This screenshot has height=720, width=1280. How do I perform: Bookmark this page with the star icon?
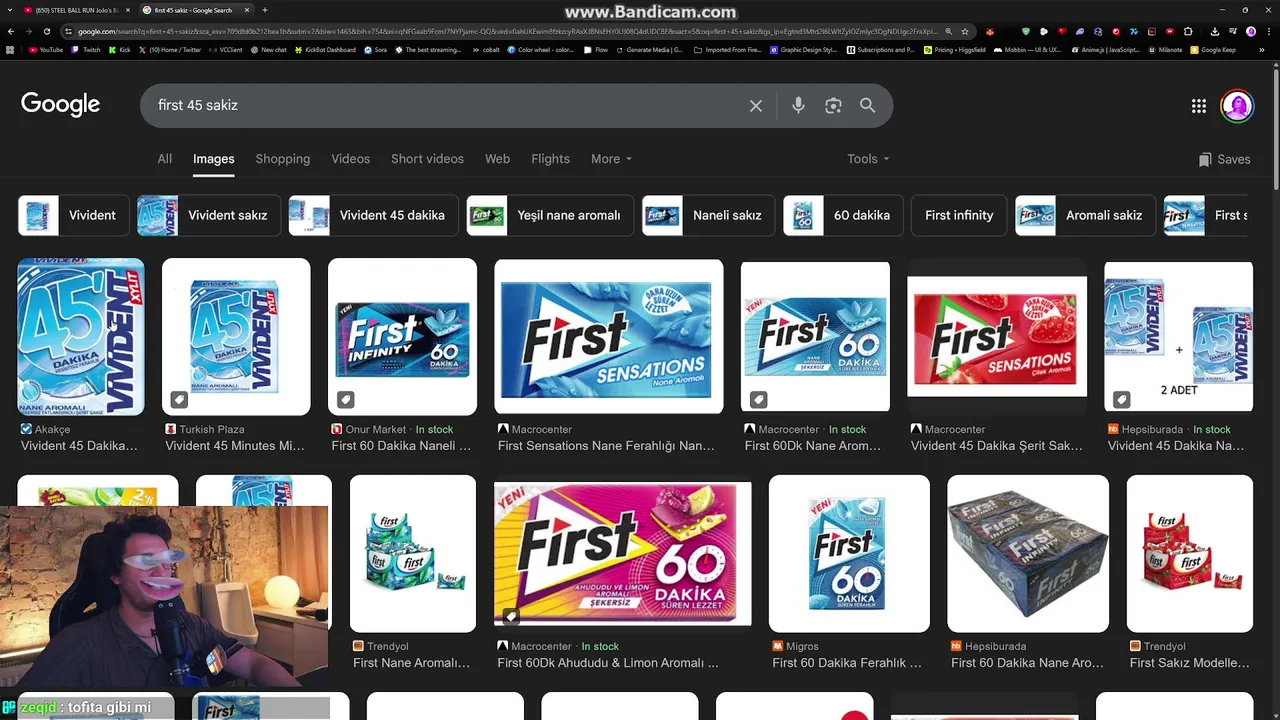[965, 31]
